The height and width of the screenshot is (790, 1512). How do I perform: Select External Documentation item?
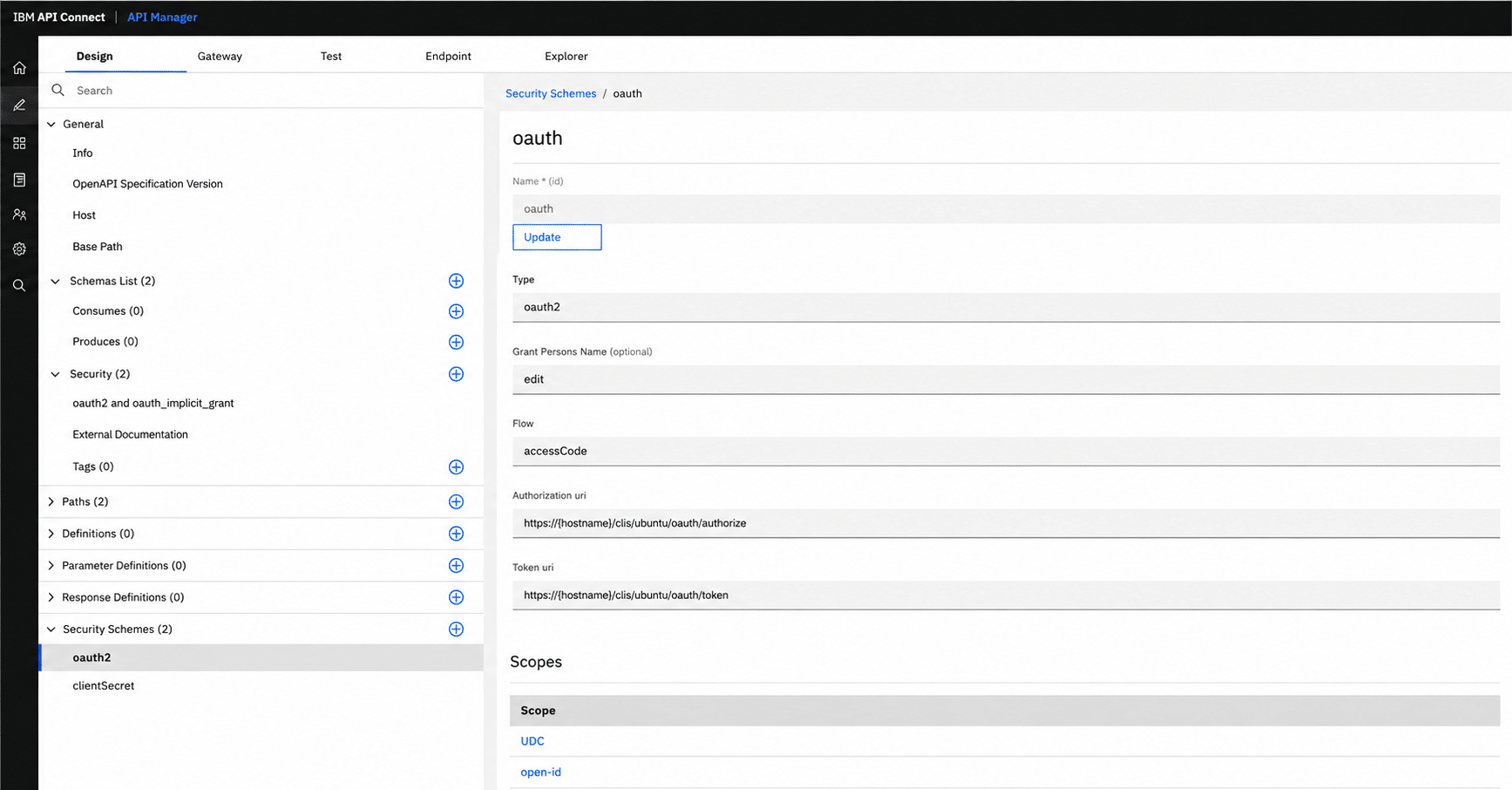131,435
